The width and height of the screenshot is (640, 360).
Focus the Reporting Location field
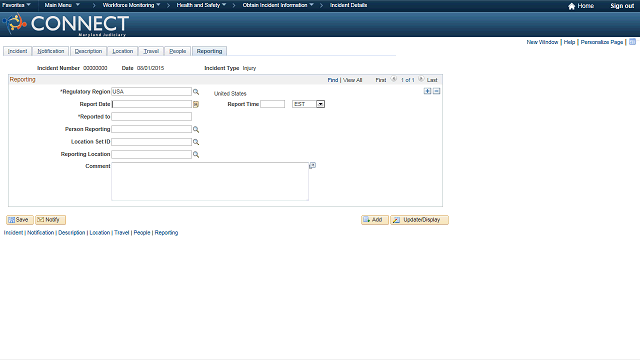coord(151,155)
